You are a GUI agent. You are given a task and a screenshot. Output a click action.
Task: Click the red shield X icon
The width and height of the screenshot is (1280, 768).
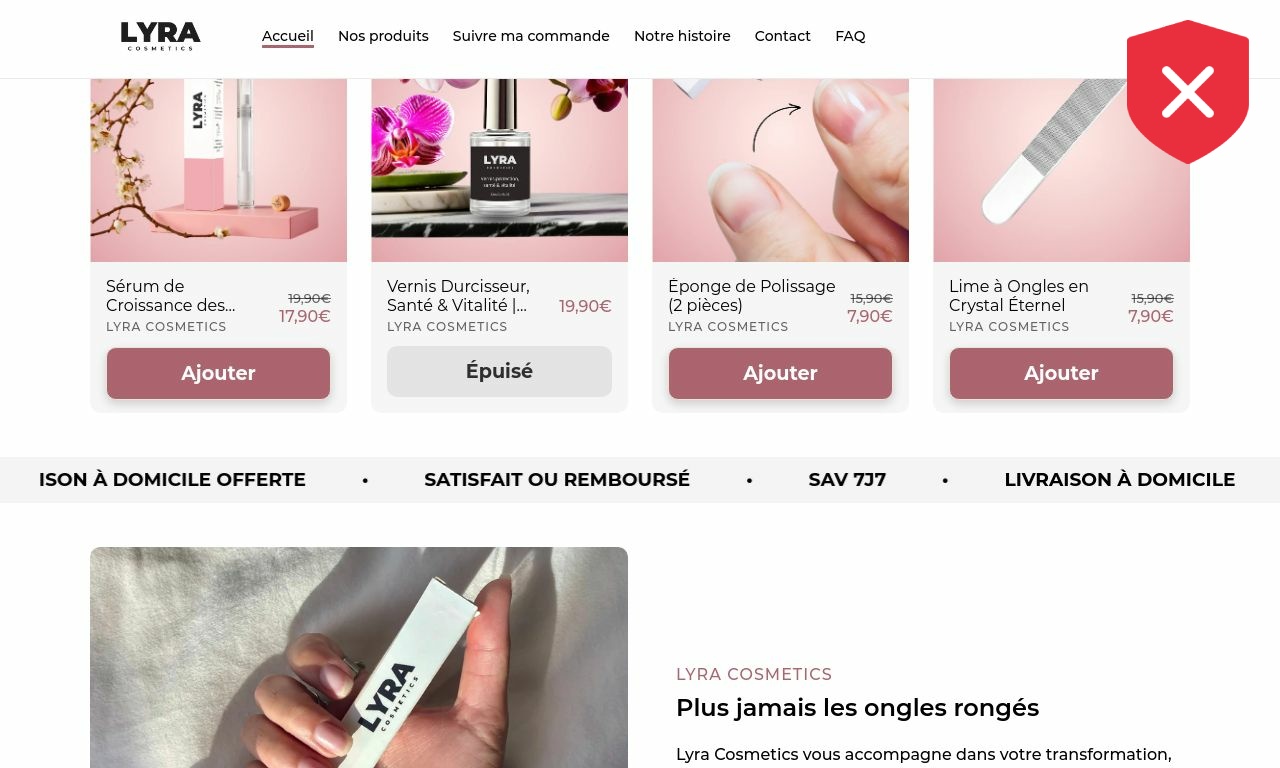pos(1188,92)
